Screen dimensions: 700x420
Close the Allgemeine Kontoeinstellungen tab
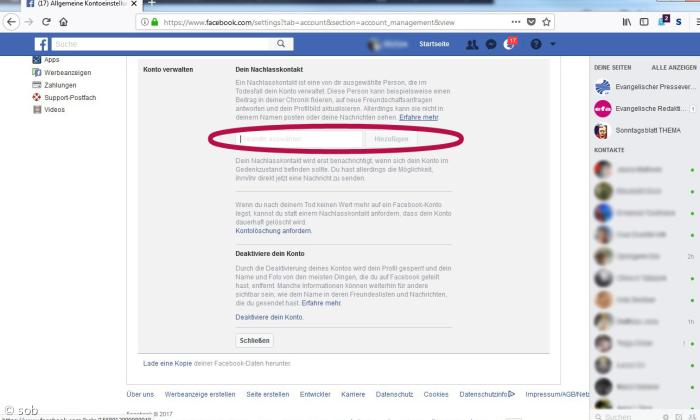[x=133, y=4]
